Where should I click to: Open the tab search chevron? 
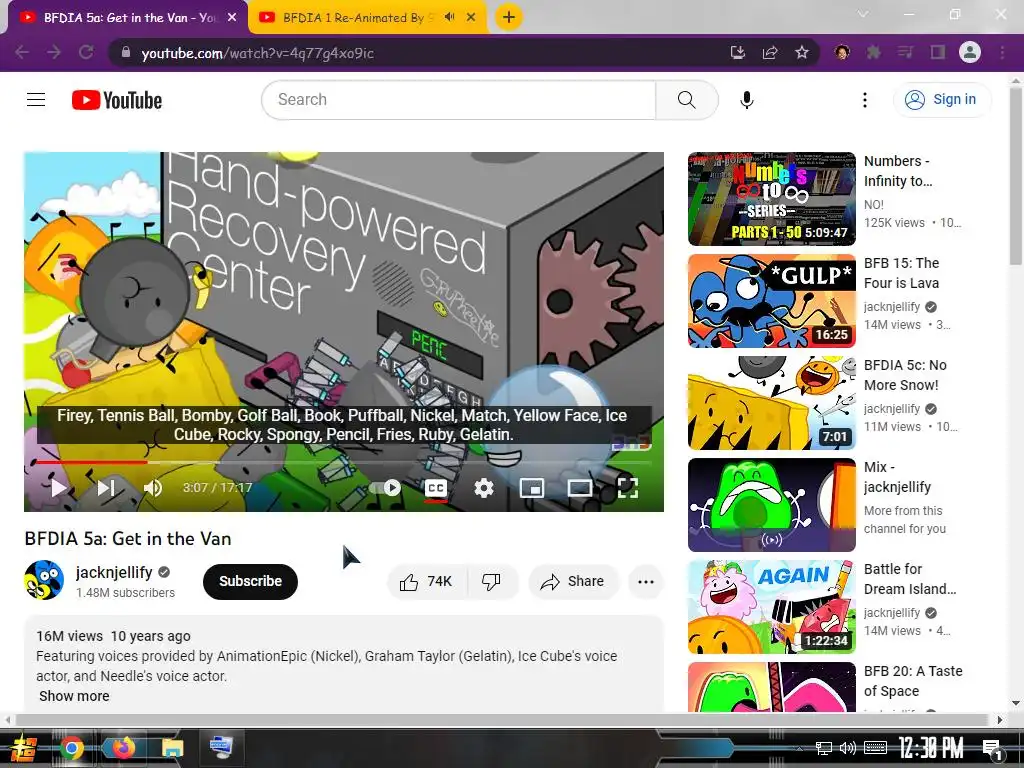pyautogui.click(x=863, y=14)
